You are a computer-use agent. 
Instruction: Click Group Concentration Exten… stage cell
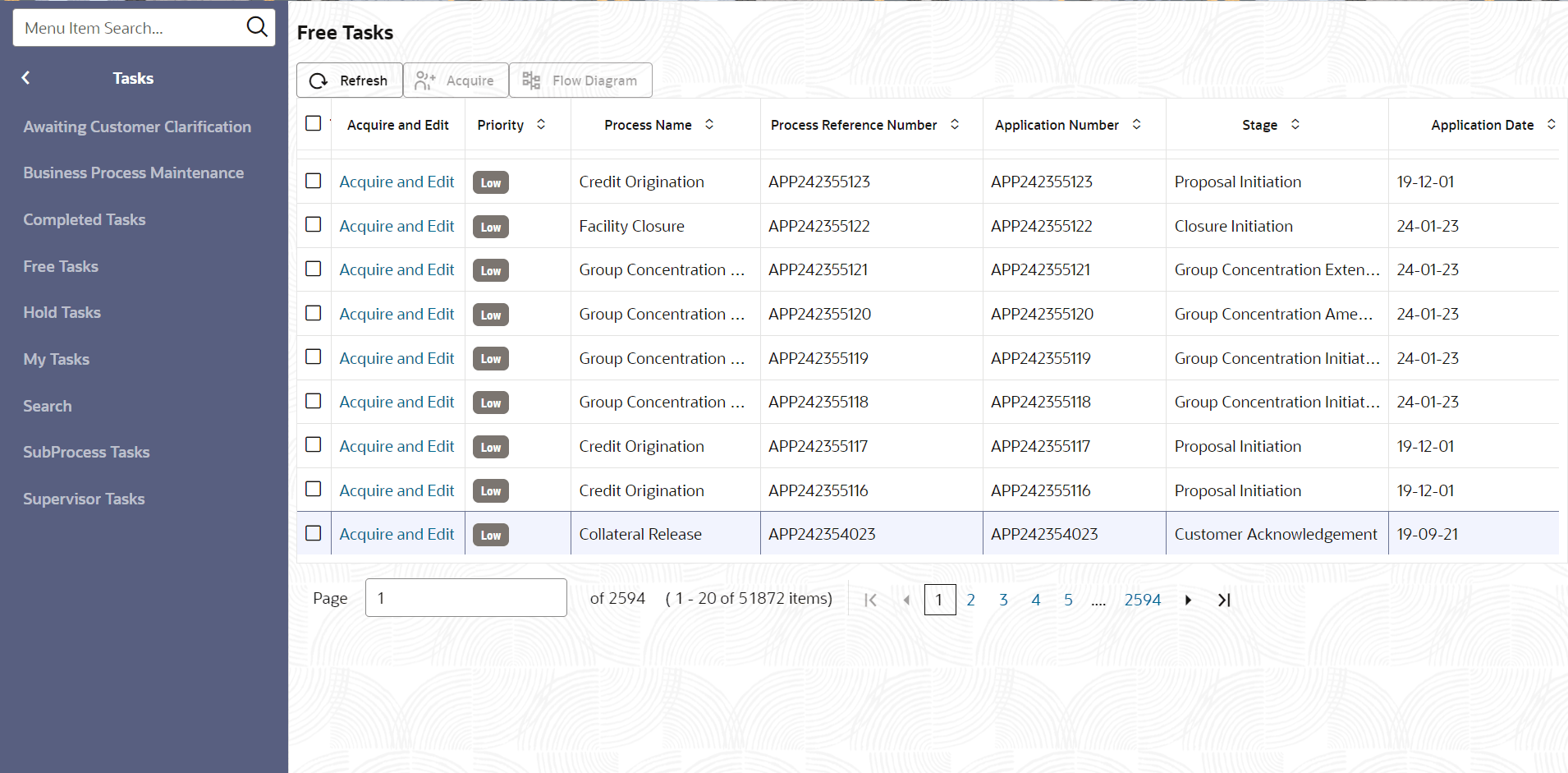1277,269
